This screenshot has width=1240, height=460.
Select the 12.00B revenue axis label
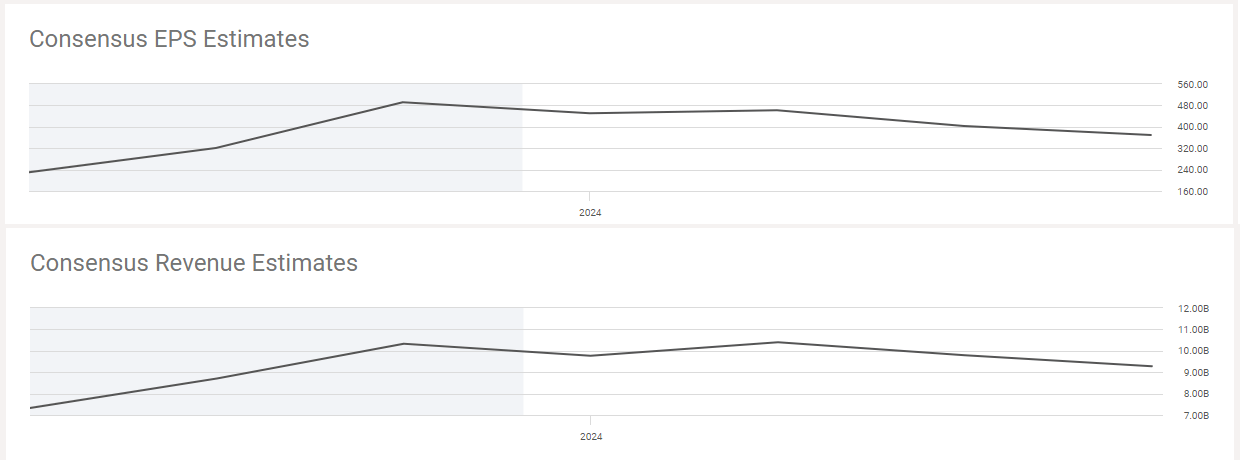click(x=1195, y=308)
